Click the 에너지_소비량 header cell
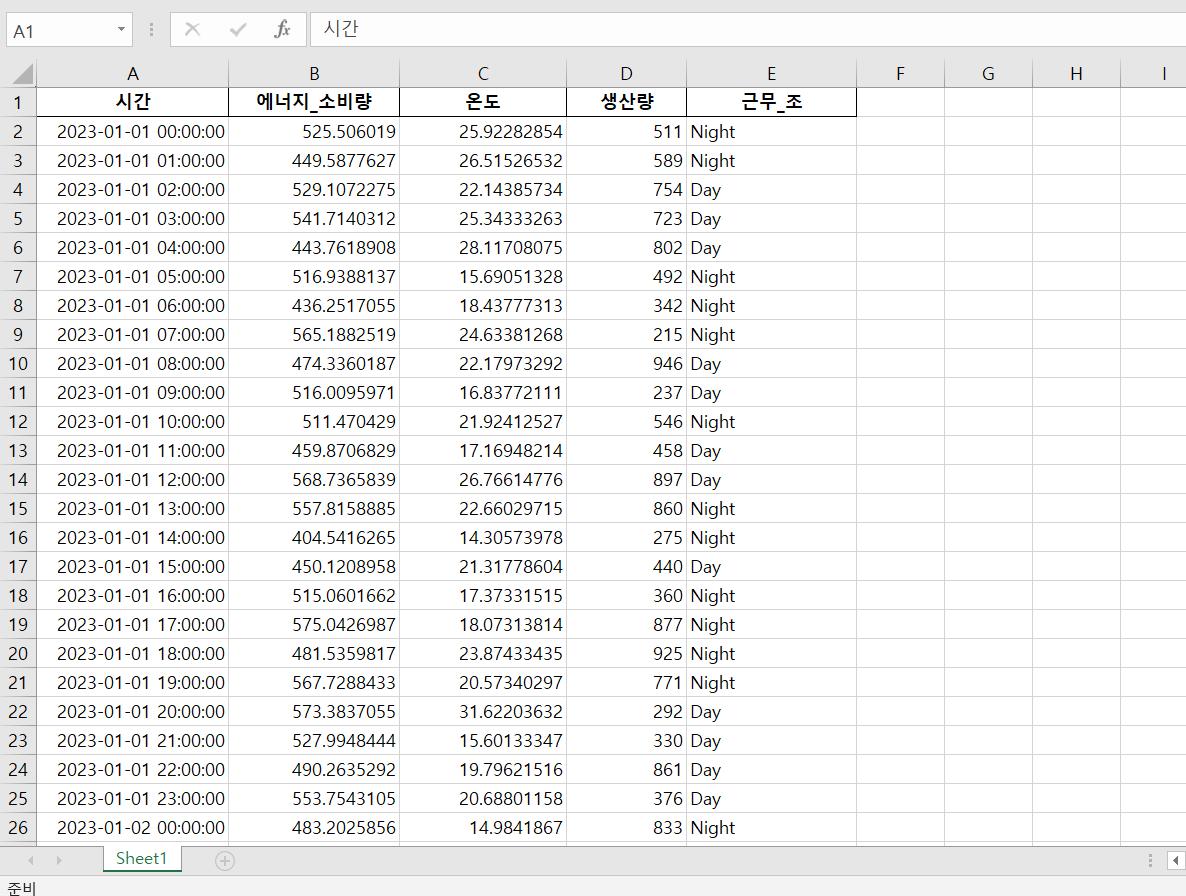The width and height of the screenshot is (1186, 896). point(314,102)
